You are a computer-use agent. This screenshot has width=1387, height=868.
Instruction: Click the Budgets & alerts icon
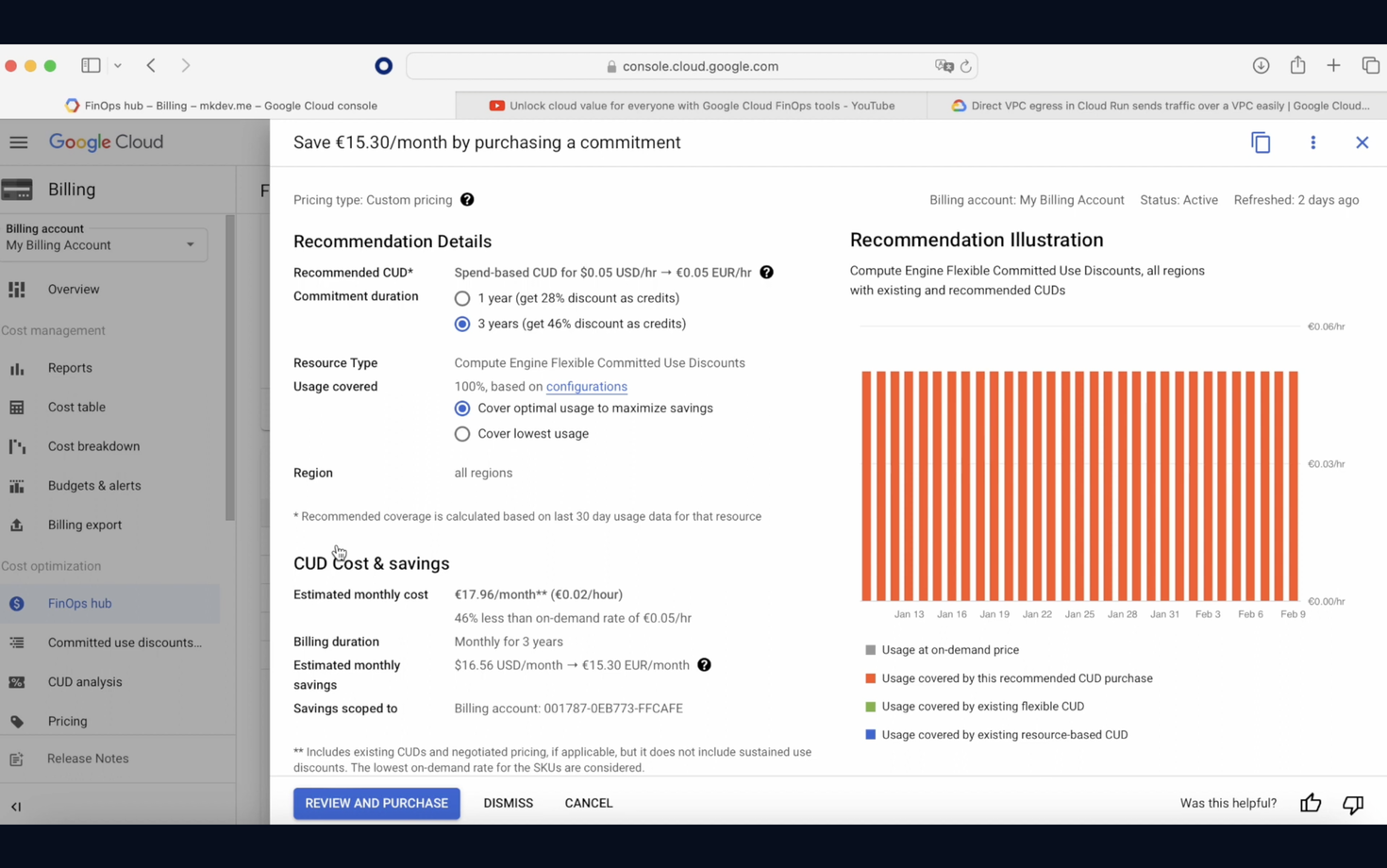pos(17,486)
